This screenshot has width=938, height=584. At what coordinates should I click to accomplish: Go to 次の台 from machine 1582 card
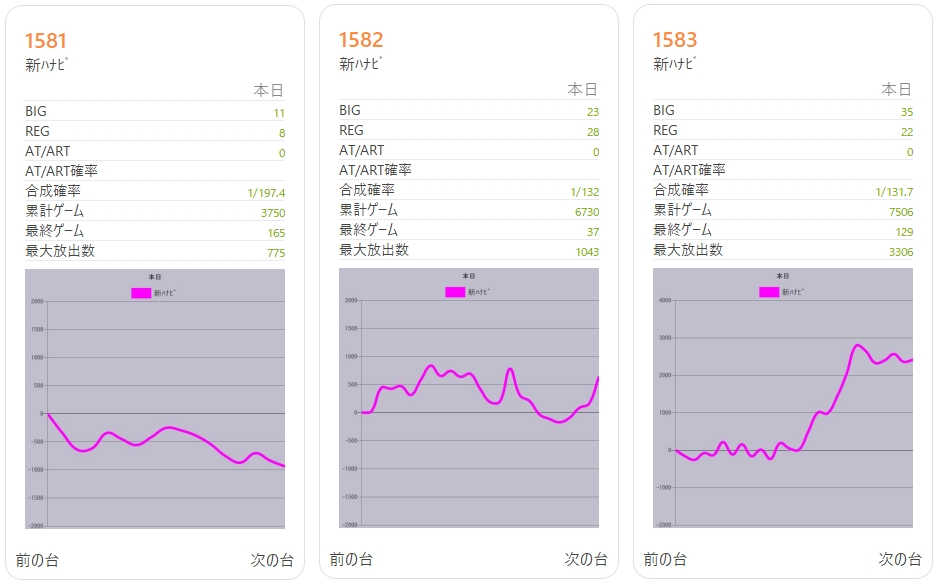coord(586,559)
